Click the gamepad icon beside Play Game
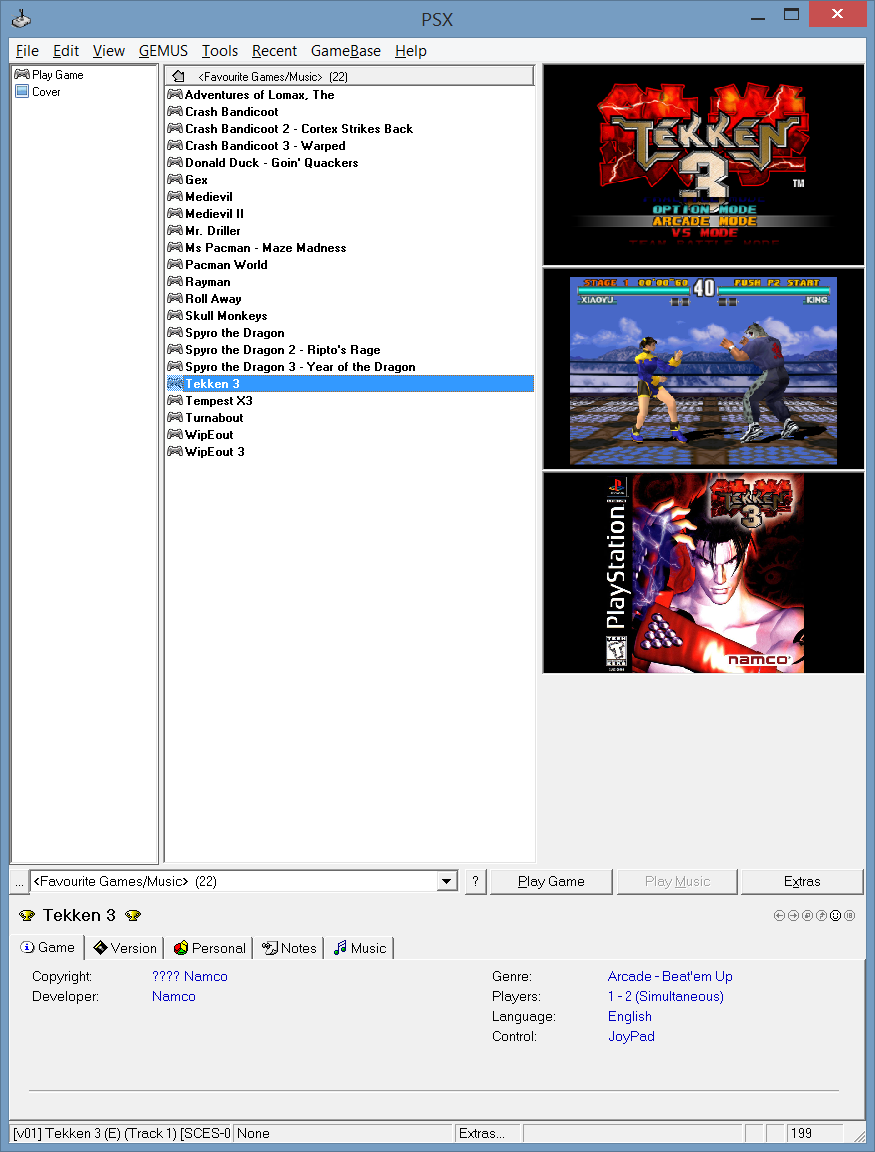Screen dimensions: 875x1152 (22, 74)
